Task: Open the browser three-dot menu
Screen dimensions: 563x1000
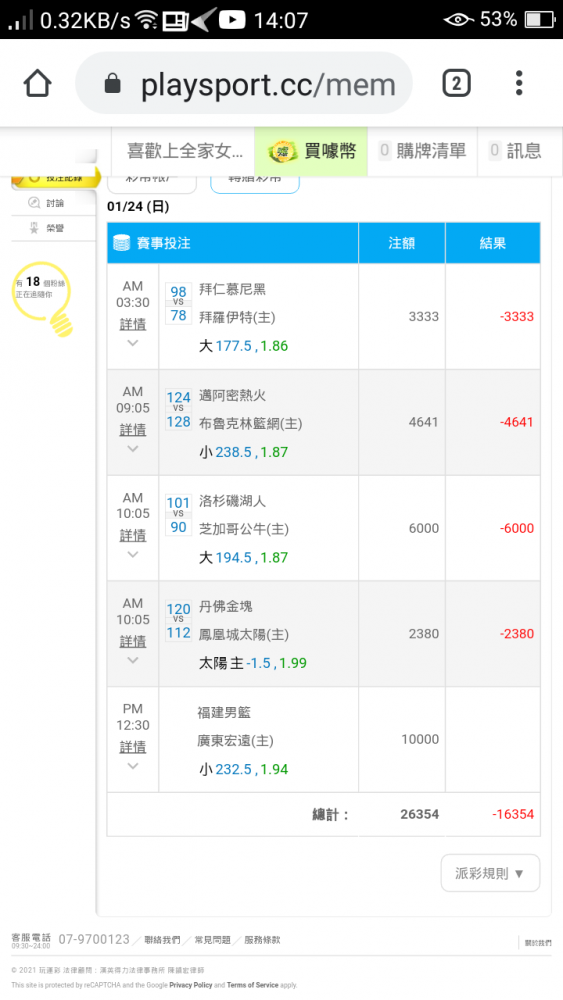Action: coord(519,84)
